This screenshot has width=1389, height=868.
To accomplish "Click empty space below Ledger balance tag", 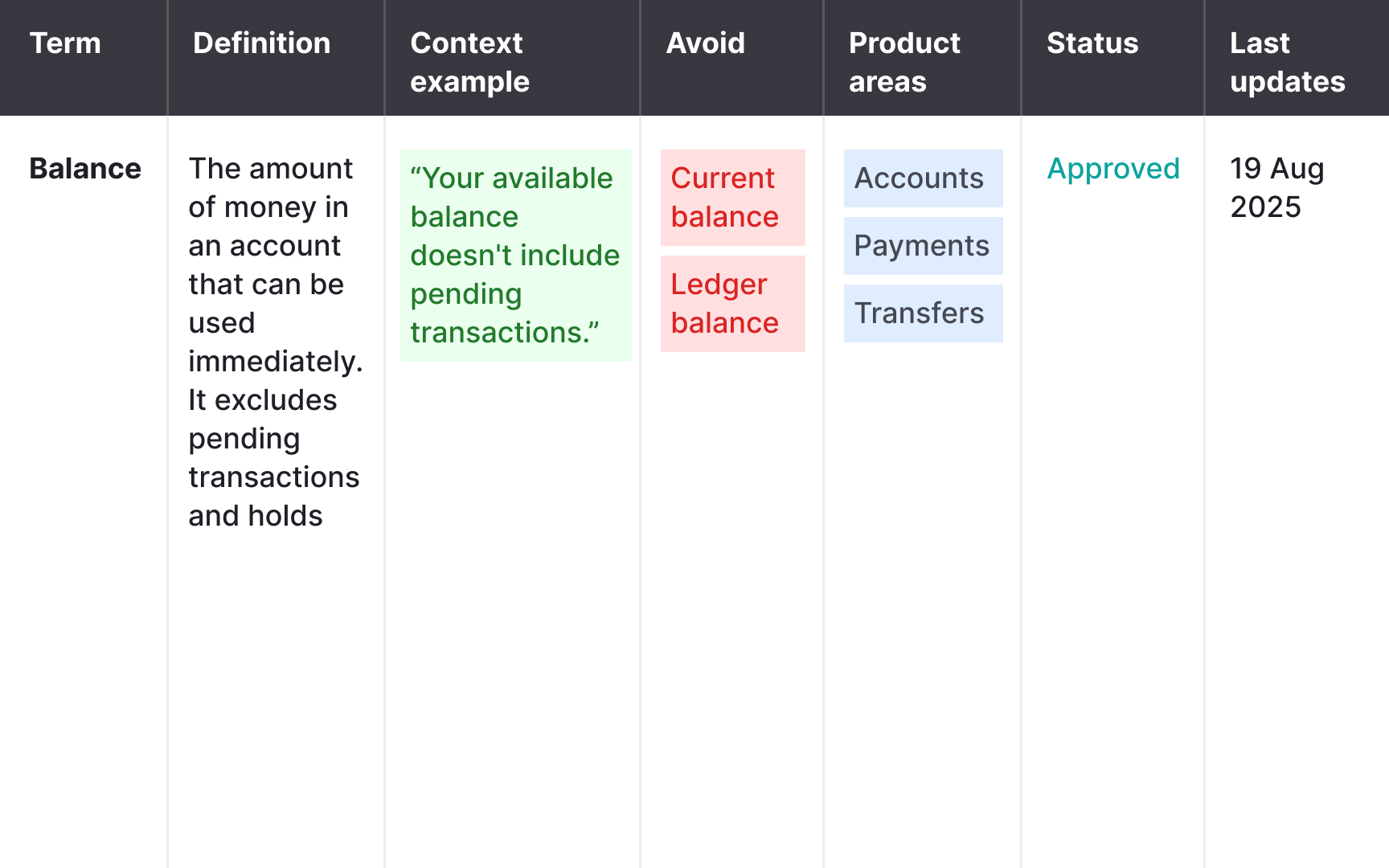I will point(732,563).
